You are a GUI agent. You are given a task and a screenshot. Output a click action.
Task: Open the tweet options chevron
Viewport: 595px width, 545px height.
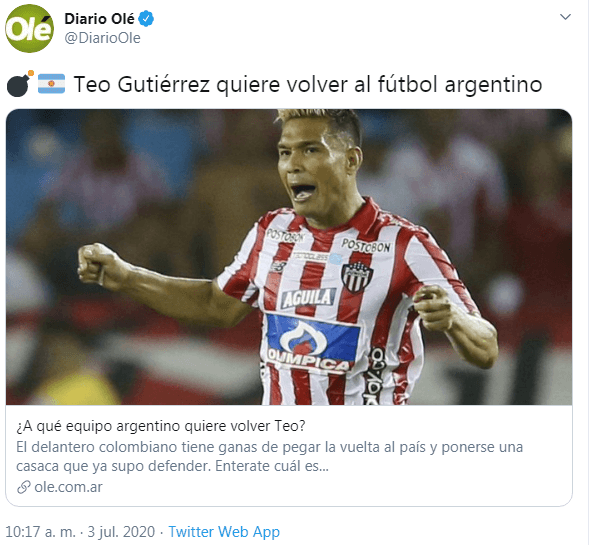coord(565,17)
